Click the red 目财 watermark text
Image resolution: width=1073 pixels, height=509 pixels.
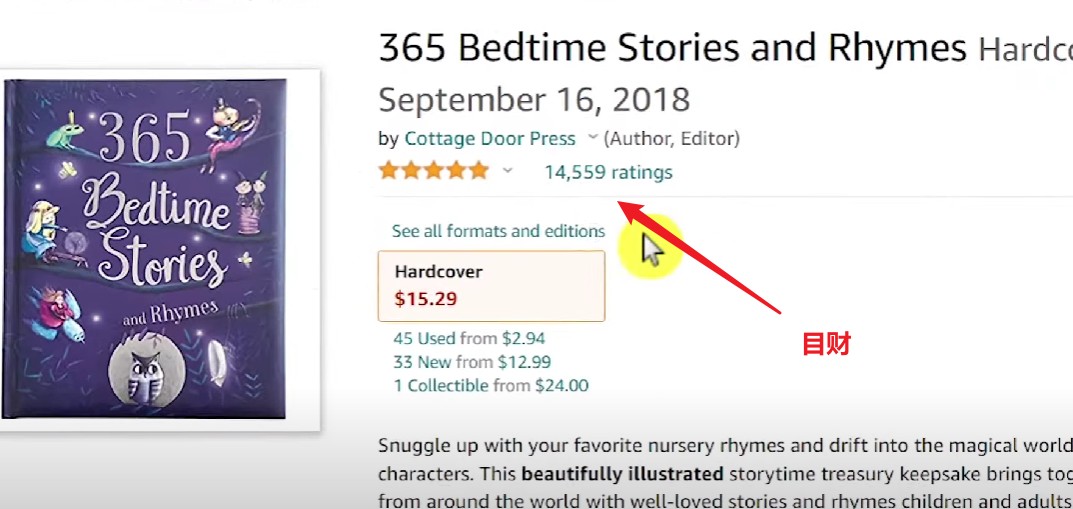(826, 344)
